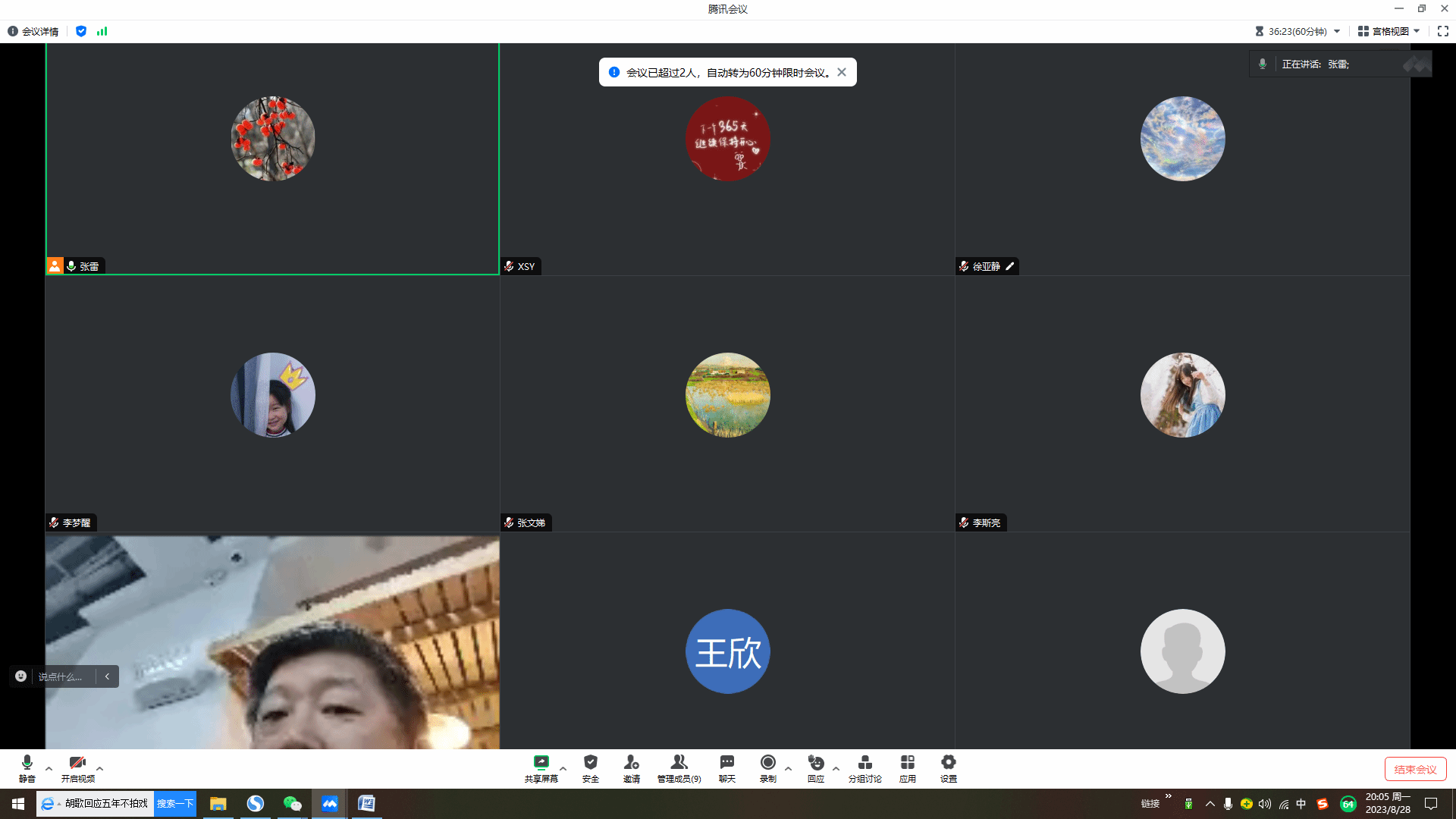This screenshot has height=819, width=1456.
Task: Open the Settings (设置) gear
Action: point(948,763)
